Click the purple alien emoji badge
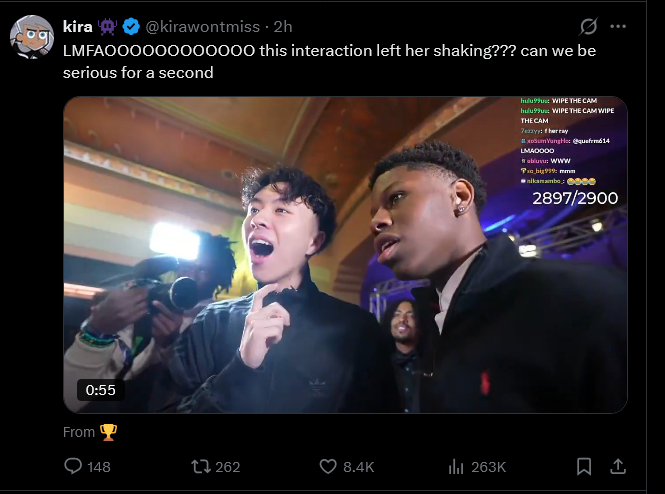The height and width of the screenshot is (494, 665). (x=107, y=27)
